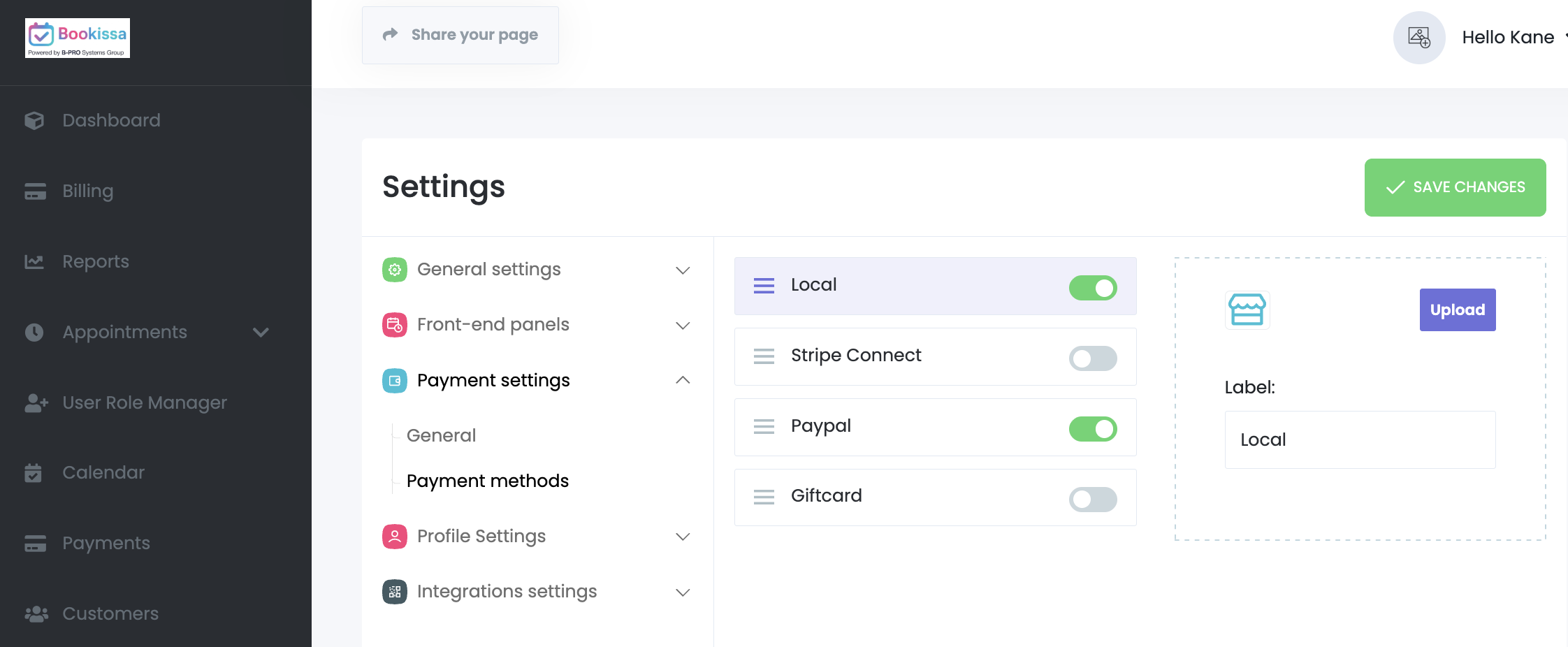
Task: Expand the Appointments sidebar submenu
Action: (261, 333)
